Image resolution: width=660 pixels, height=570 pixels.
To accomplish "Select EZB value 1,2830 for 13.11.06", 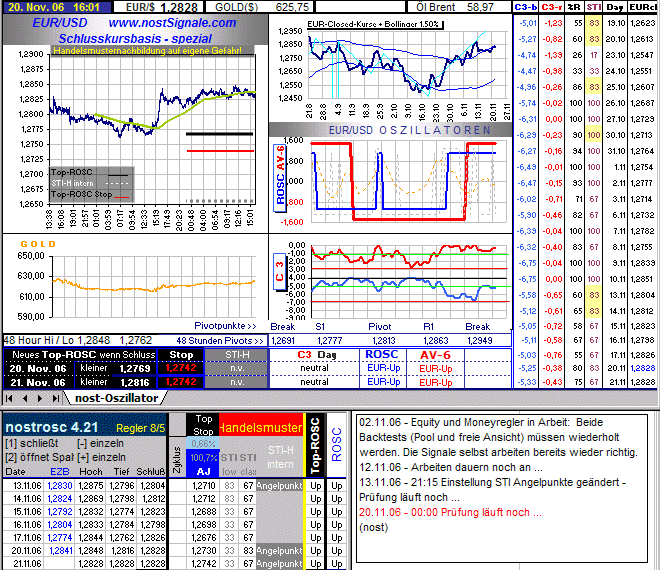I will tap(60, 486).
